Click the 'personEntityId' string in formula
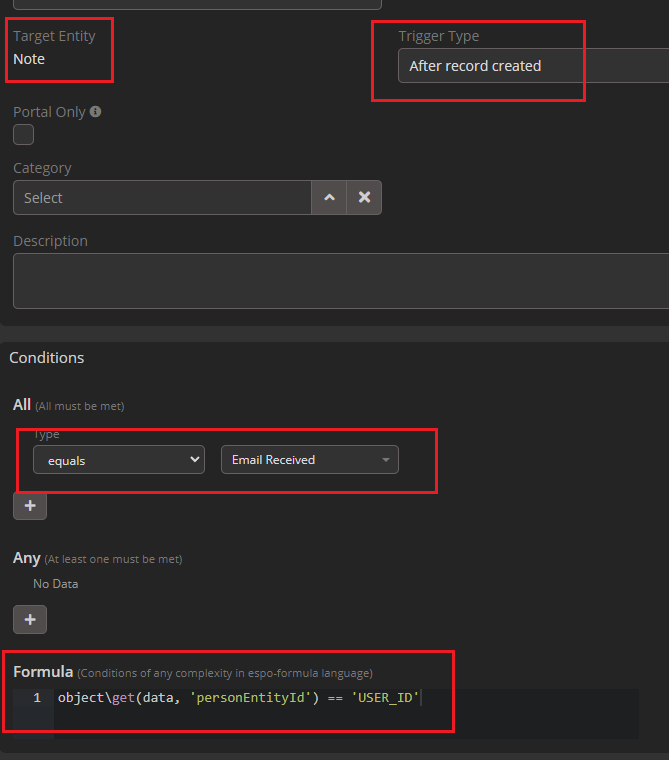669x760 pixels. 251,698
